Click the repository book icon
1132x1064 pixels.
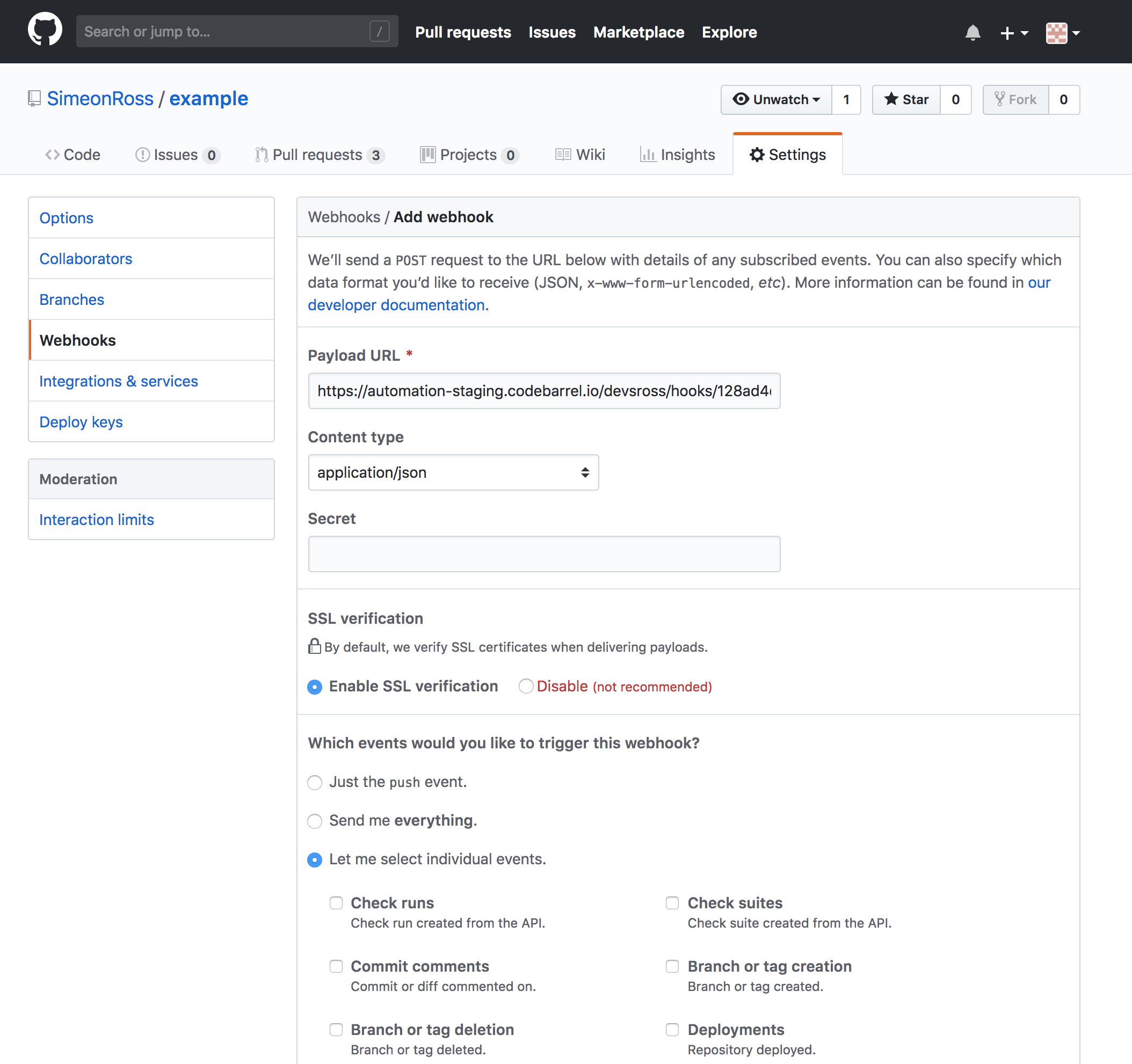(x=34, y=98)
